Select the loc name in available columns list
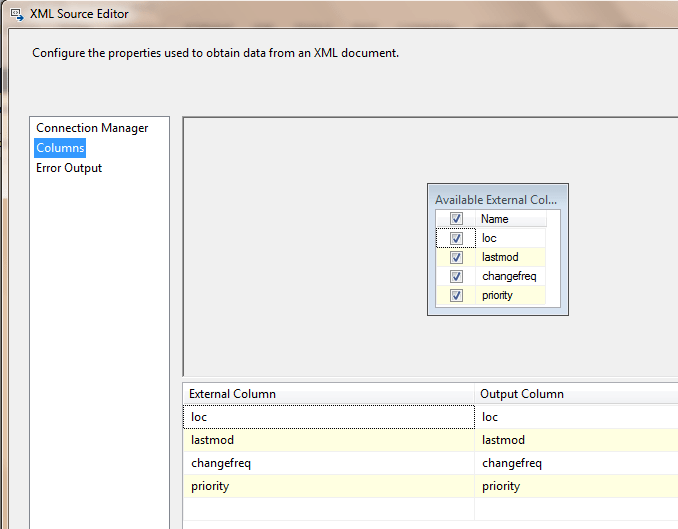The width and height of the screenshot is (678, 529). [489, 239]
